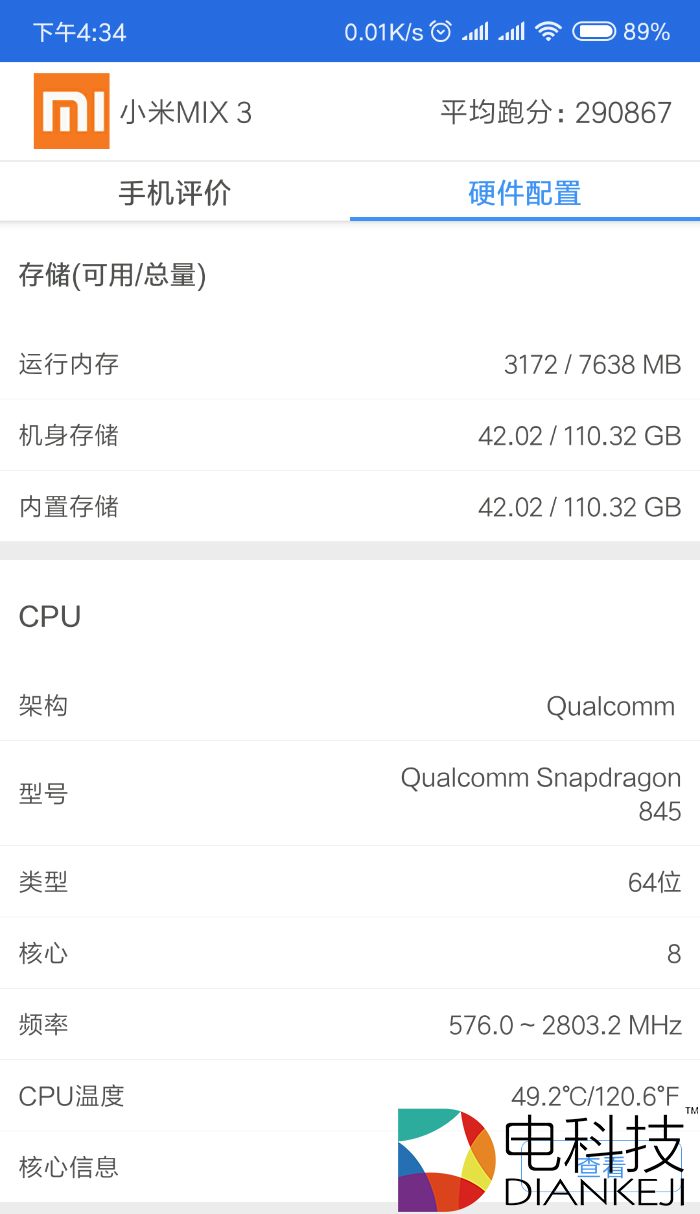Tap the status bar clock 下午4:34

(x=80, y=32)
